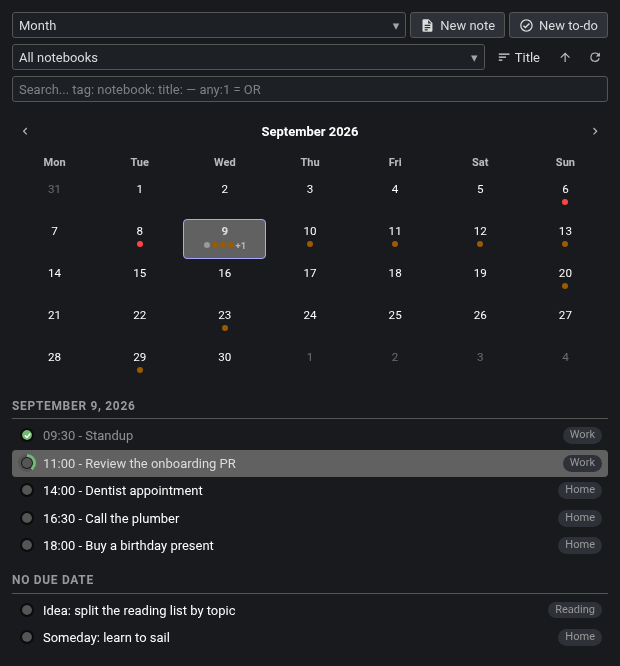Image resolution: width=620 pixels, height=666 pixels.
Task: Click Work tag on Standup row
Action: (582, 435)
